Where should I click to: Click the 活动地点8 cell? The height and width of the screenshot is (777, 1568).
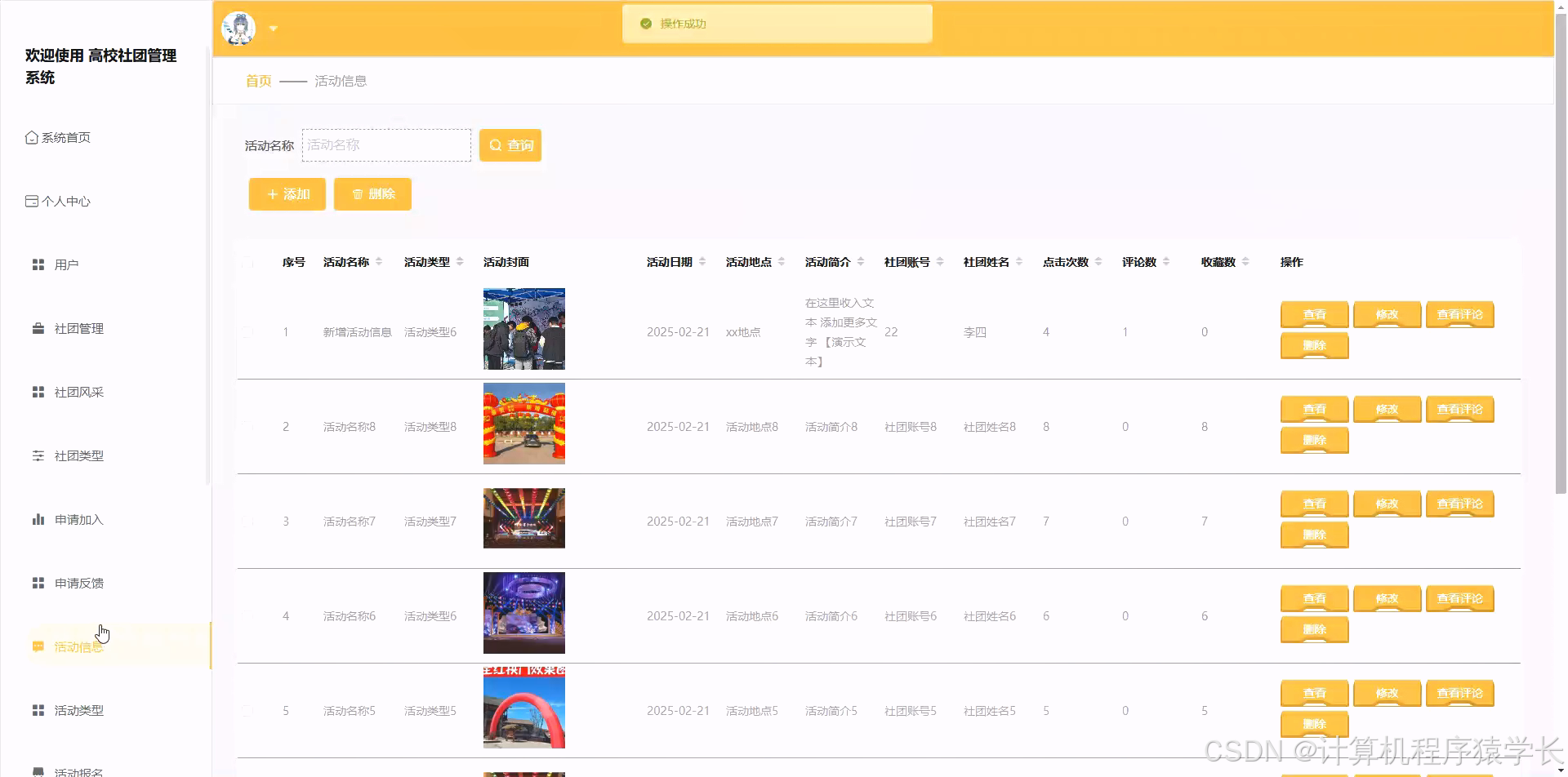click(752, 427)
